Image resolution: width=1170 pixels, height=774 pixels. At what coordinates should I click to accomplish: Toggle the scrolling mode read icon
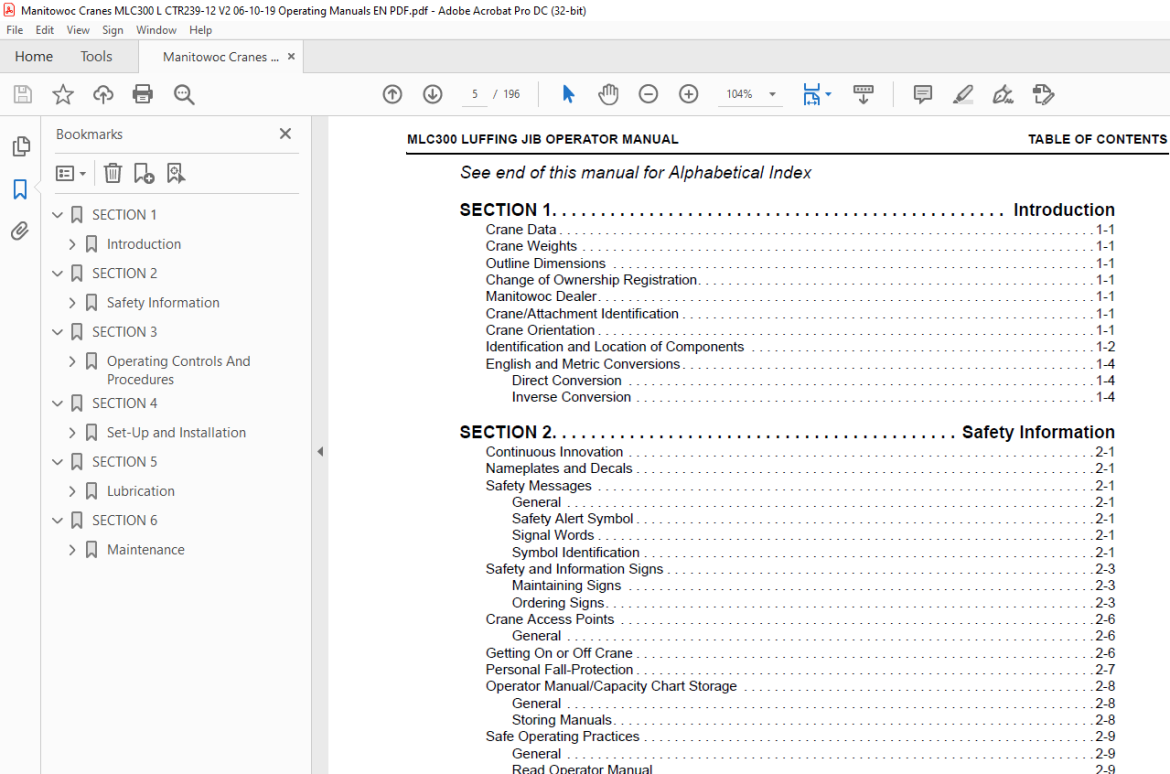[863, 94]
